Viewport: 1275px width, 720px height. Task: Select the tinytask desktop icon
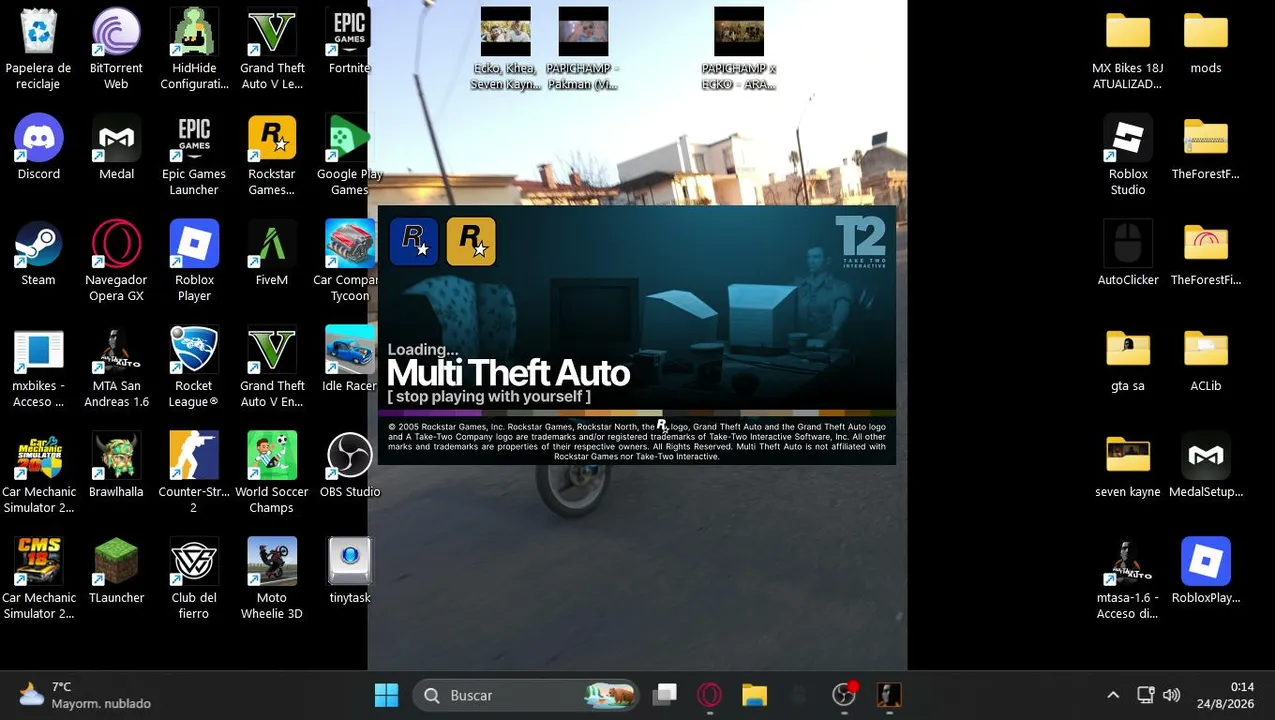coord(349,571)
